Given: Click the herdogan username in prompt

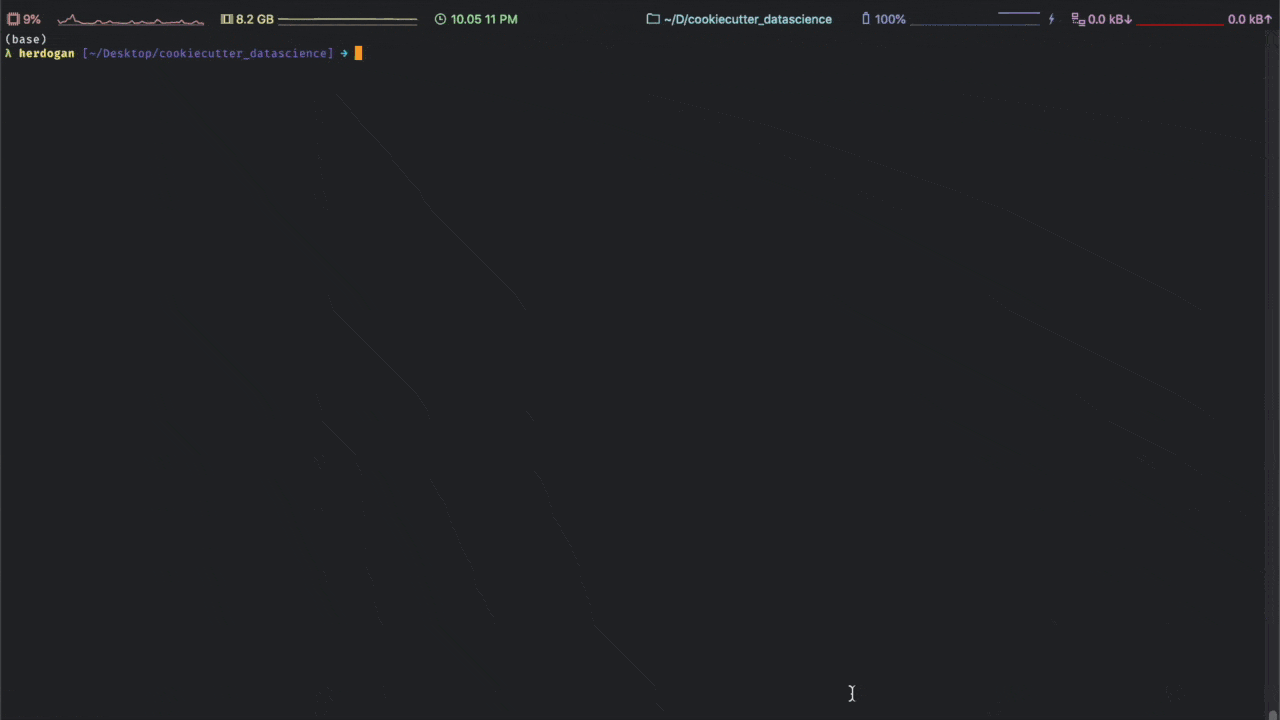Looking at the screenshot, I should coord(46,53).
